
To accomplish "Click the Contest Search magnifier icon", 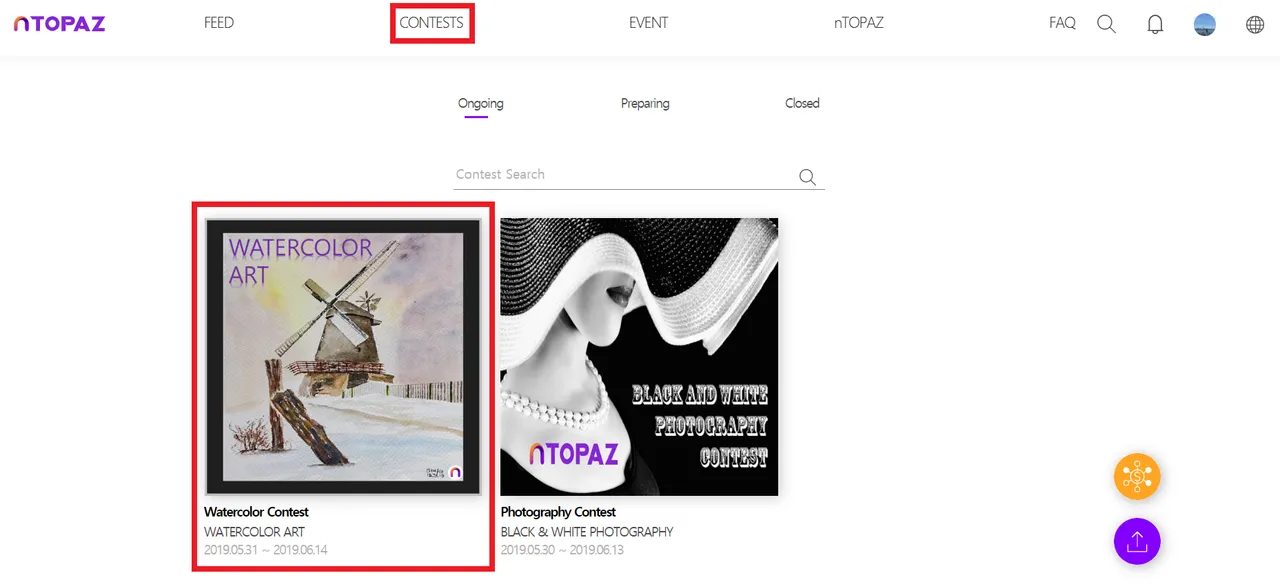I will 808,177.
